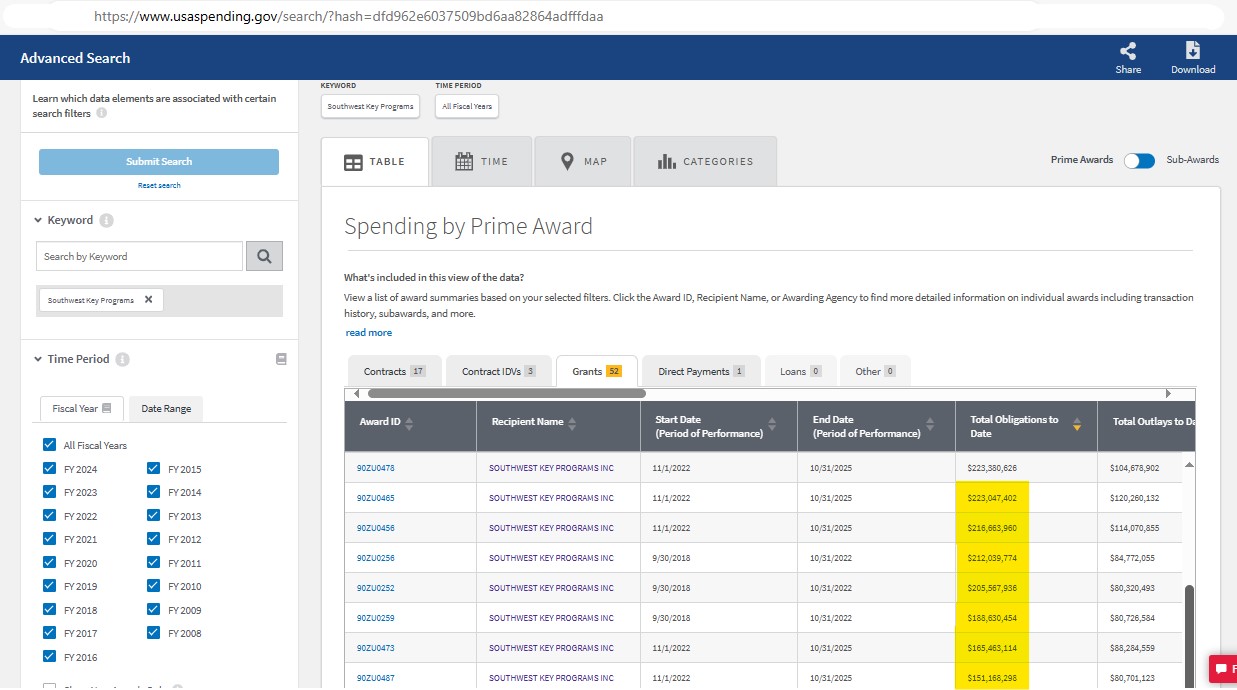Screen dimensions: 1237x690
Task: Click the Search by Keyword input field
Action: [x=139, y=256]
